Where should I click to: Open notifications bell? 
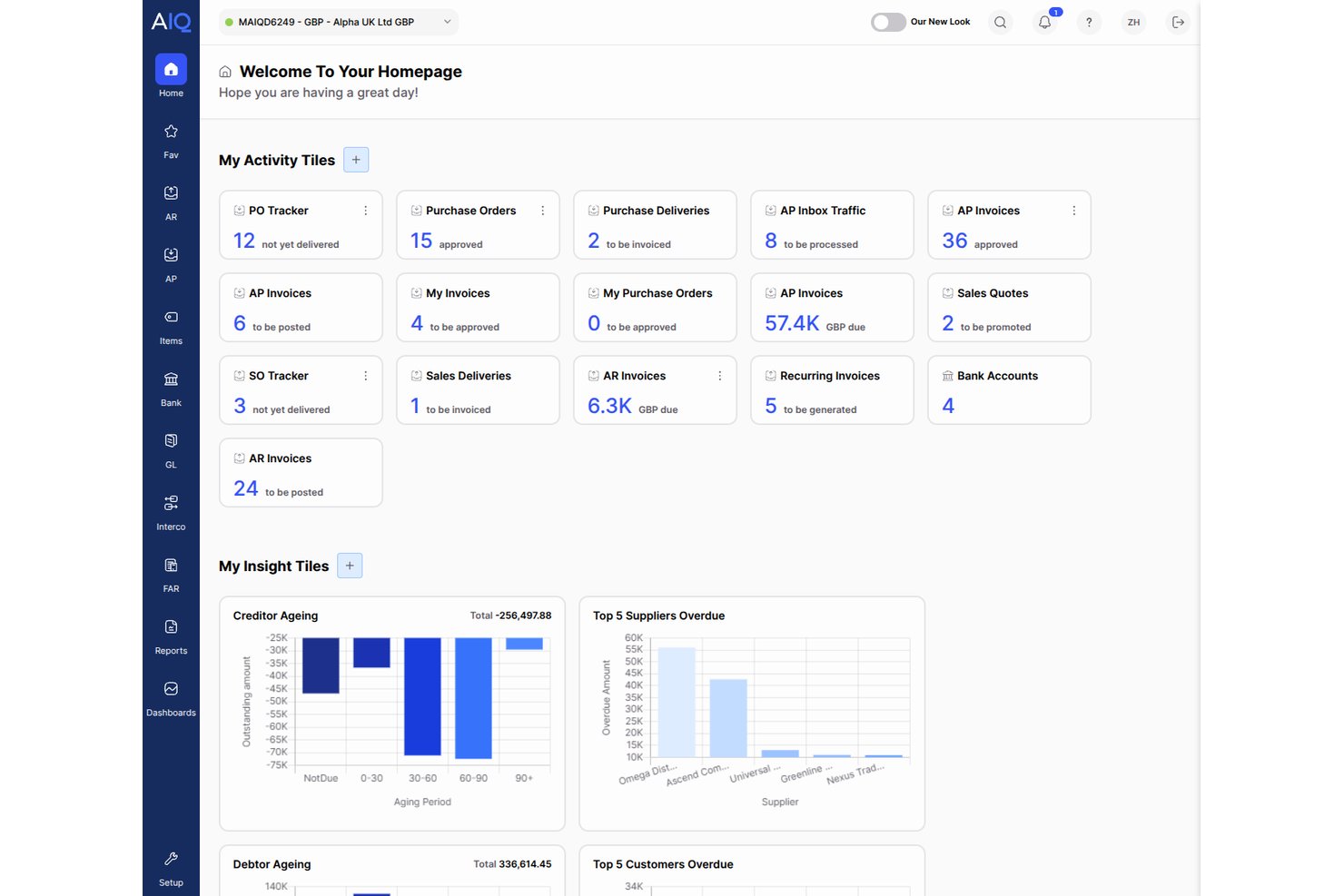click(x=1044, y=22)
